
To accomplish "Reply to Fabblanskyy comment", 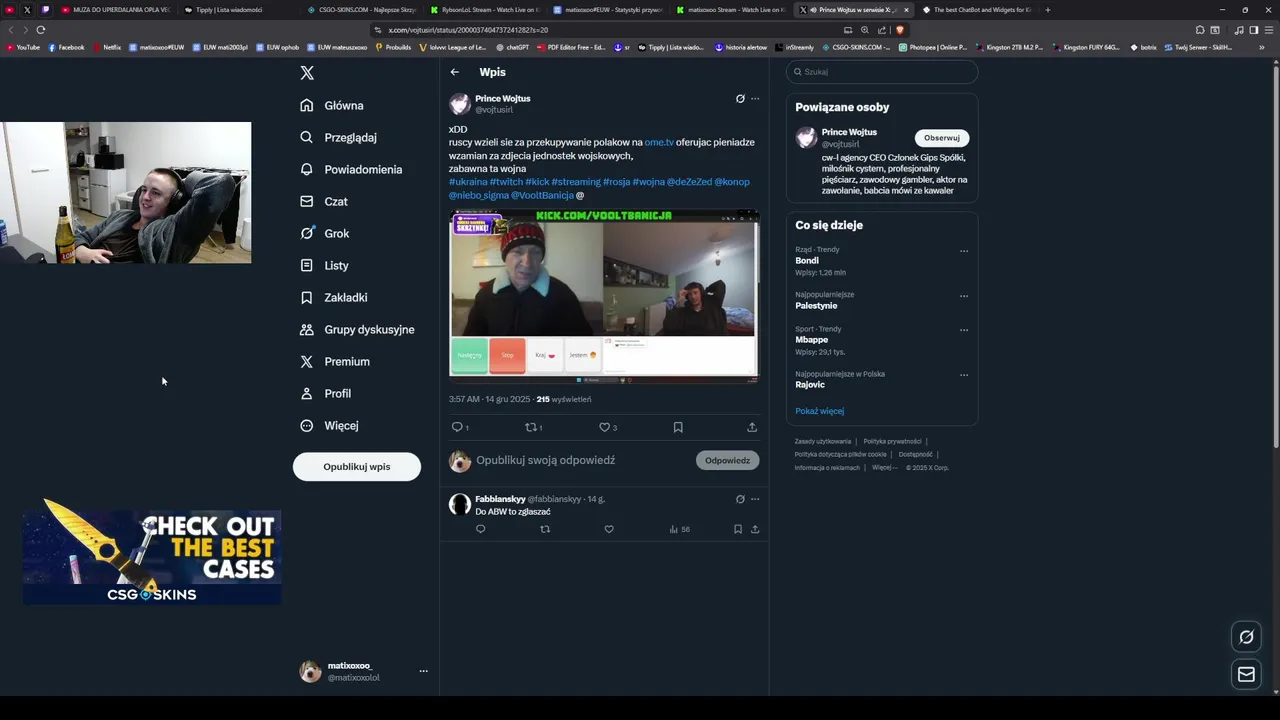I will tap(480, 529).
